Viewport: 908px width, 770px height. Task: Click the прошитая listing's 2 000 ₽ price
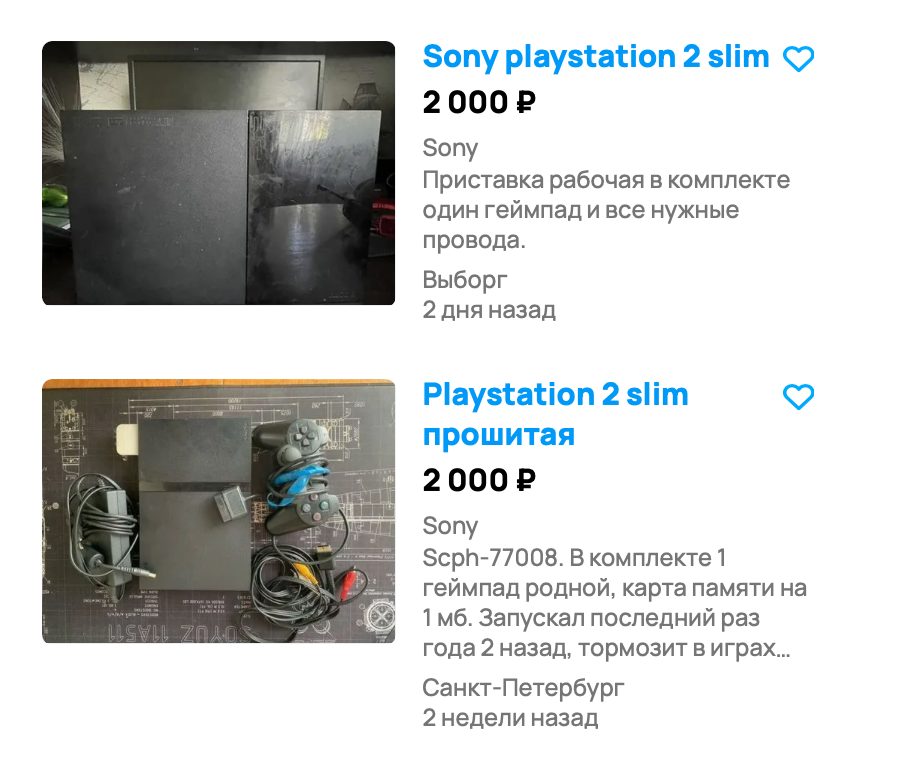pyautogui.click(x=479, y=480)
